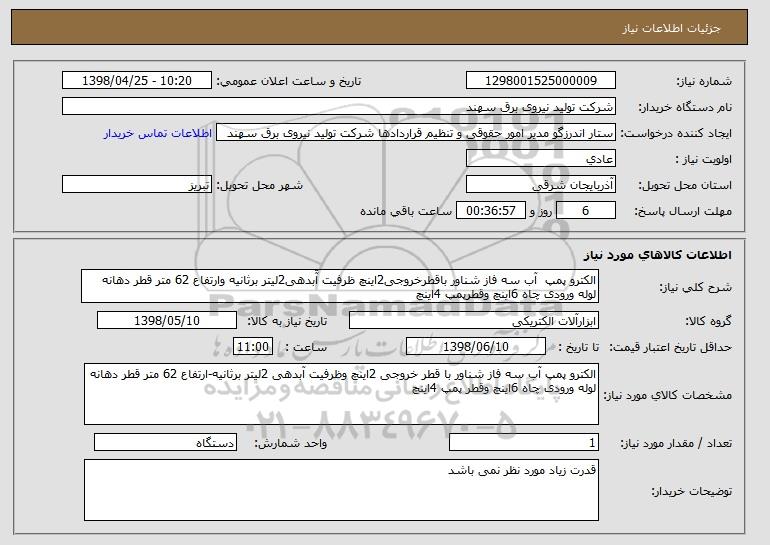Click the buyer name field شرکت تولید نیروی برق سهند

pos(339,107)
